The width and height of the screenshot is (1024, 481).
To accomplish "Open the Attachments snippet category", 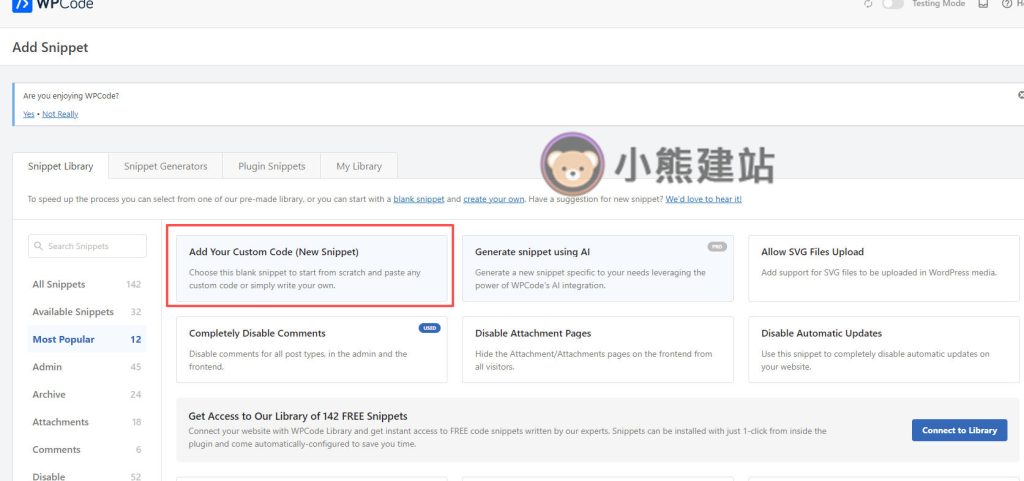I will pos(60,422).
